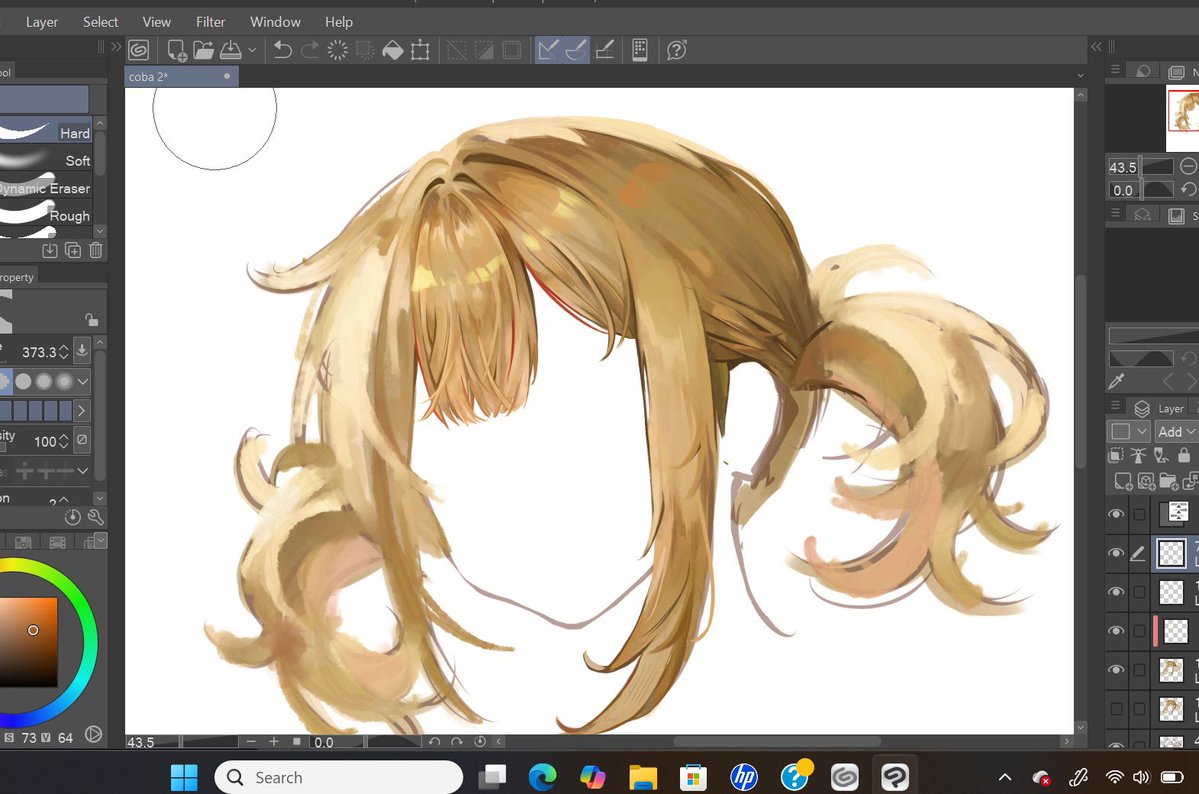Choose the Rough eraser sub tool
Image resolution: width=1199 pixels, height=794 pixels.
pos(46,215)
